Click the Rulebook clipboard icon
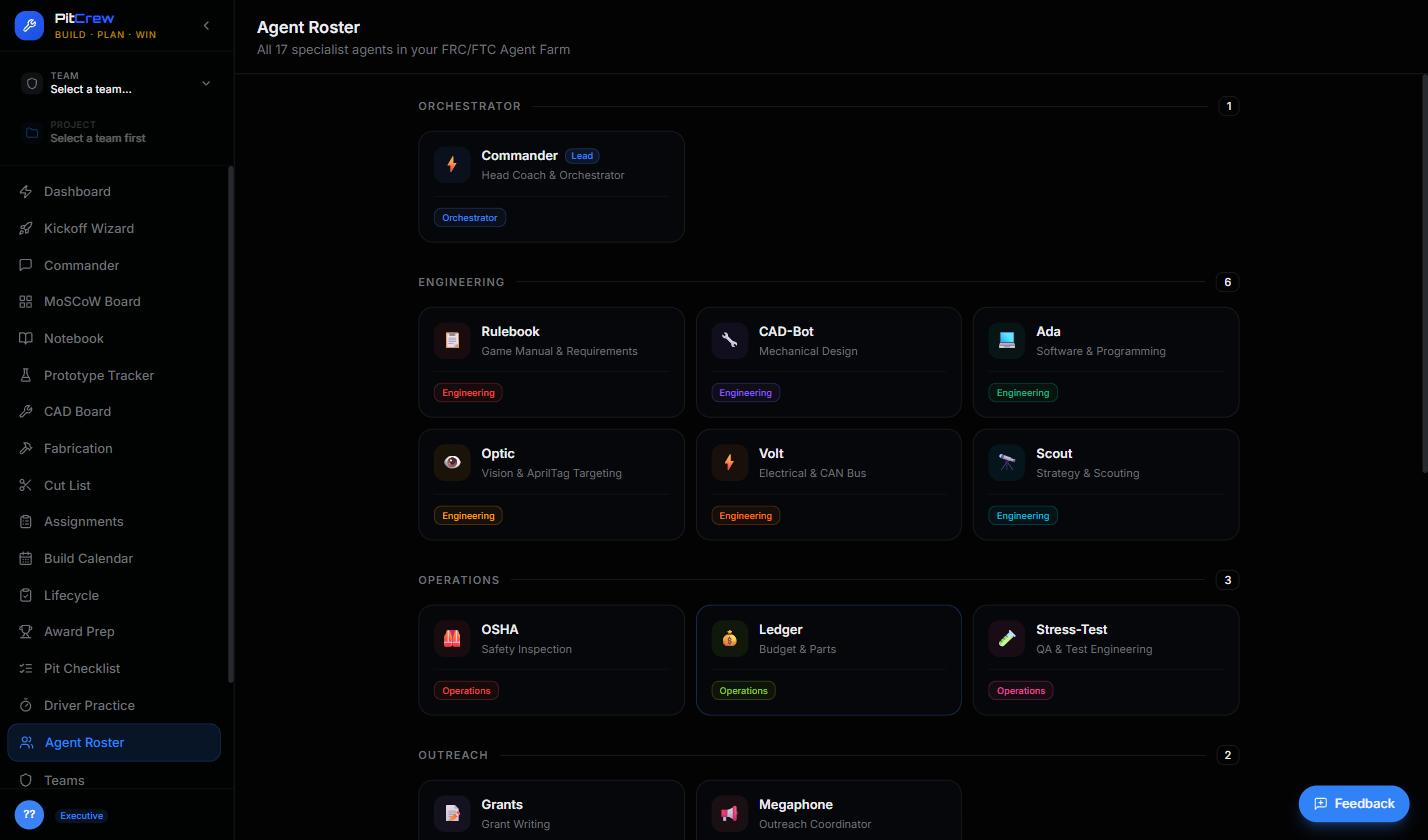1428x840 pixels. click(452, 340)
